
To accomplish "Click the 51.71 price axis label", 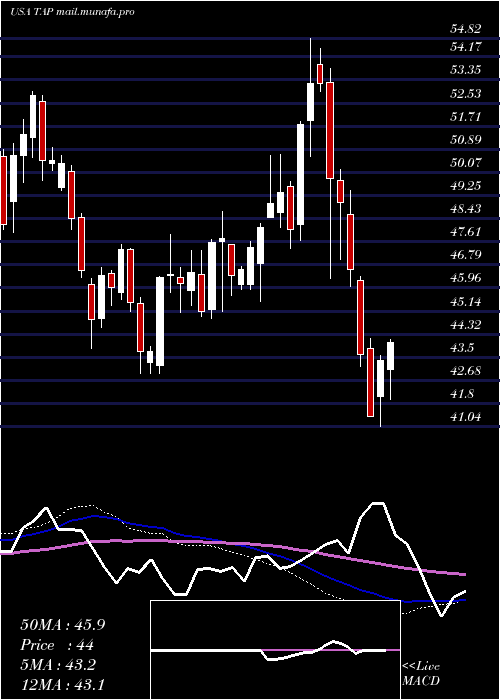I will pos(466,117).
